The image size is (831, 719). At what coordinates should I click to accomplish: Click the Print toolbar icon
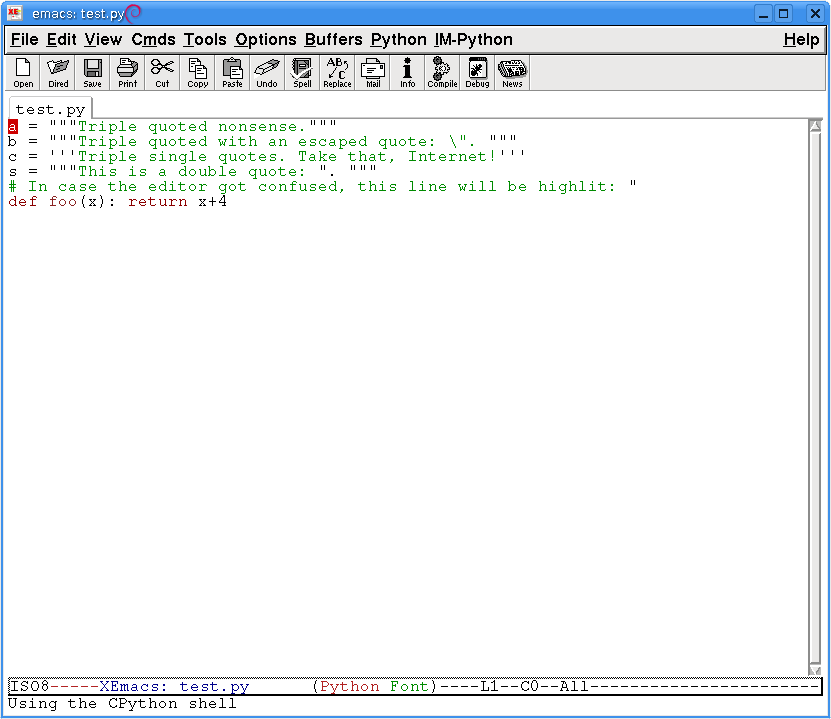[x=128, y=73]
